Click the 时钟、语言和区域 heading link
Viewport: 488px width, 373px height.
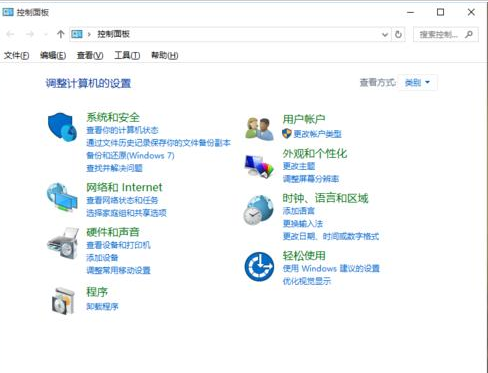(326, 198)
